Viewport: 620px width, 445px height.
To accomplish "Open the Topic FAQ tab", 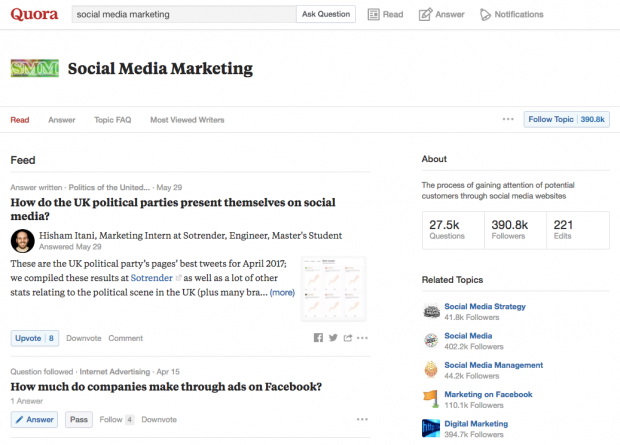I will coord(113,120).
